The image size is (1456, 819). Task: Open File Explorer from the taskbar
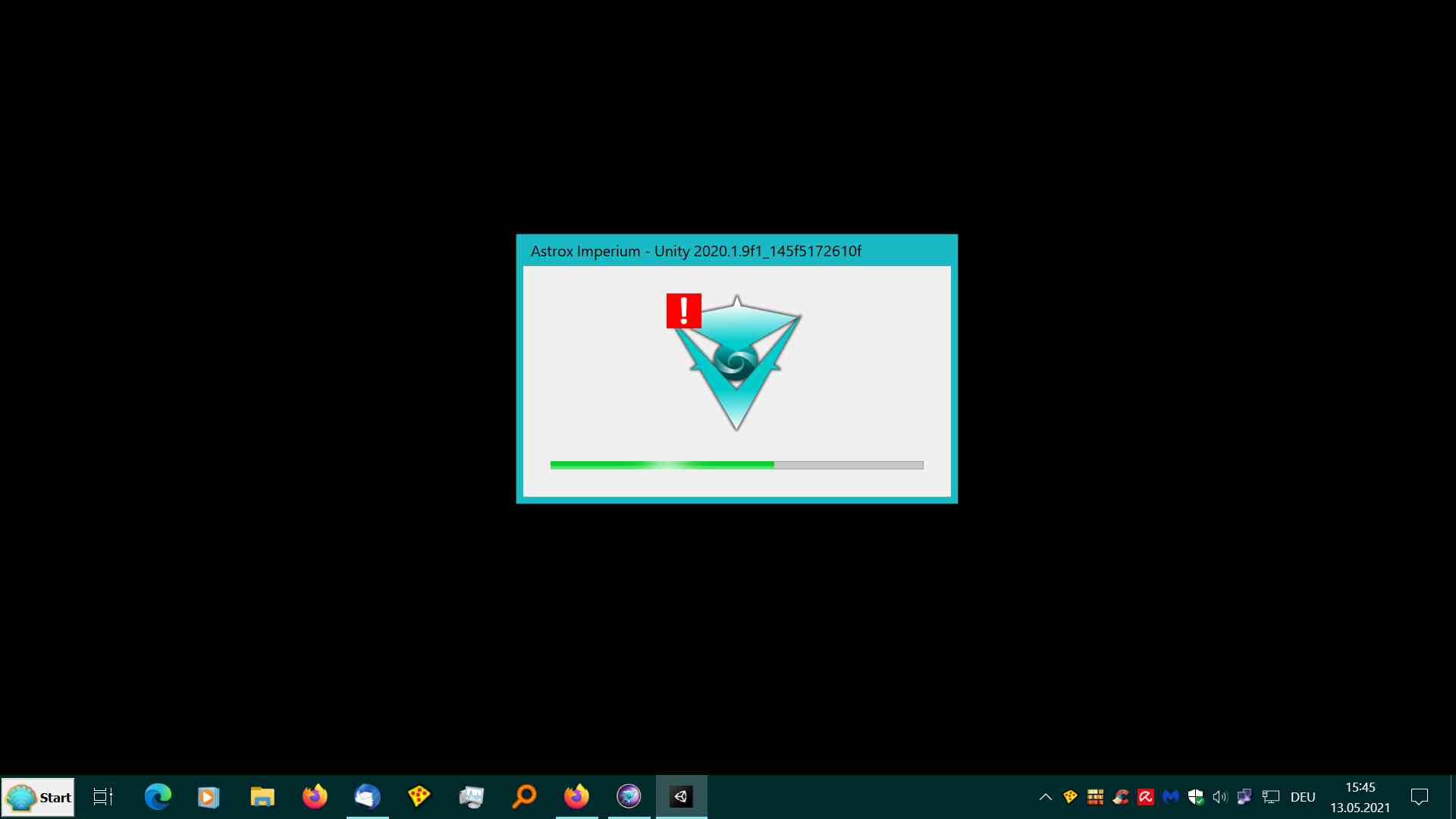pyautogui.click(x=262, y=797)
